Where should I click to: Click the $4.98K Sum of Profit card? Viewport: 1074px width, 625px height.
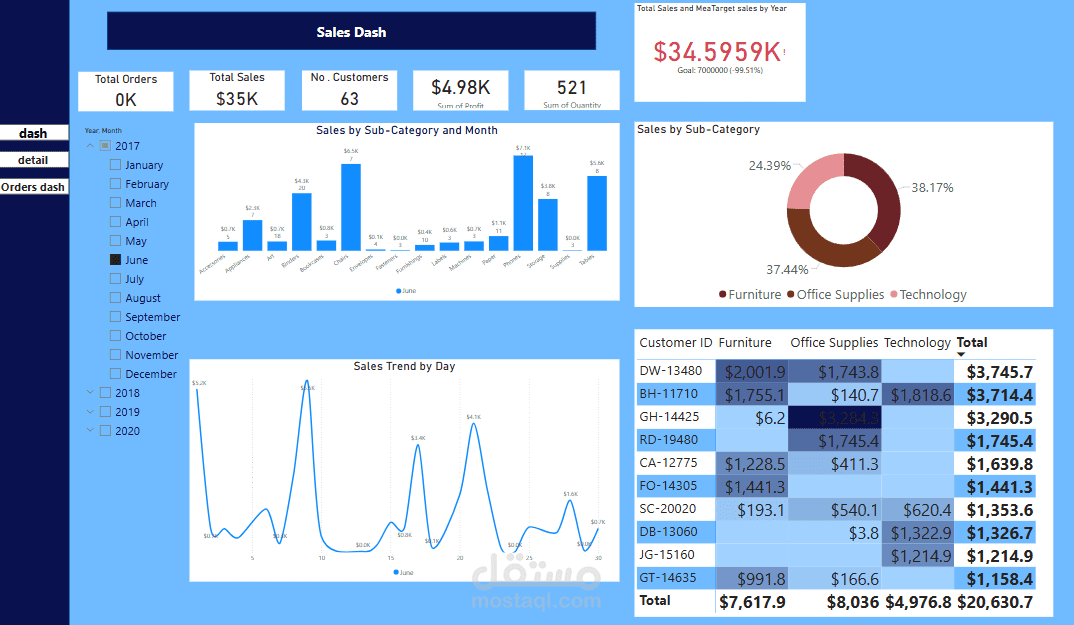[460, 90]
